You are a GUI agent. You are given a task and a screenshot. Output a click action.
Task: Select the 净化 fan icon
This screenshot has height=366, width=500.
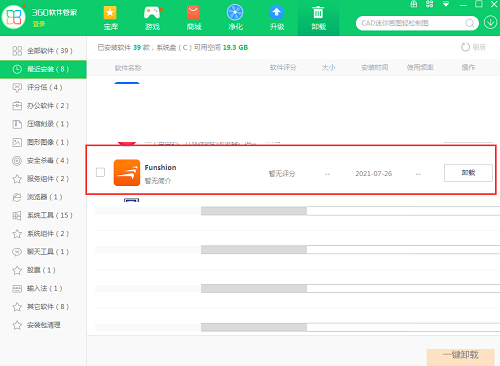point(235,13)
